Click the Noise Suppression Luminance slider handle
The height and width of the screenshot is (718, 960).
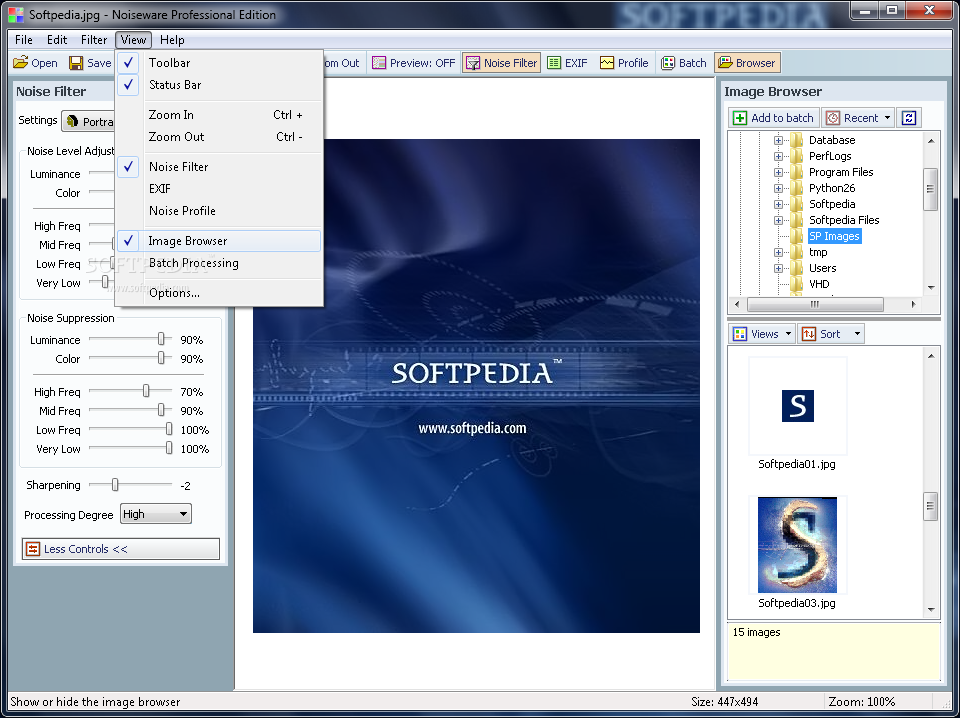(161, 339)
